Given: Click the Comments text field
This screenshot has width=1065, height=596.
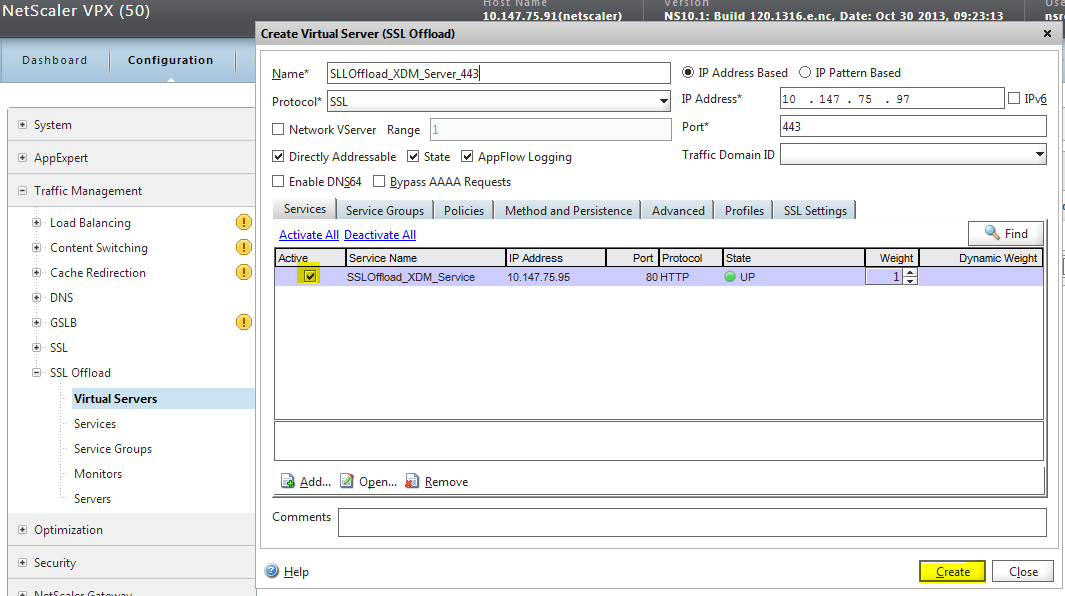Looking at the screenshot, I should (692, 522).
